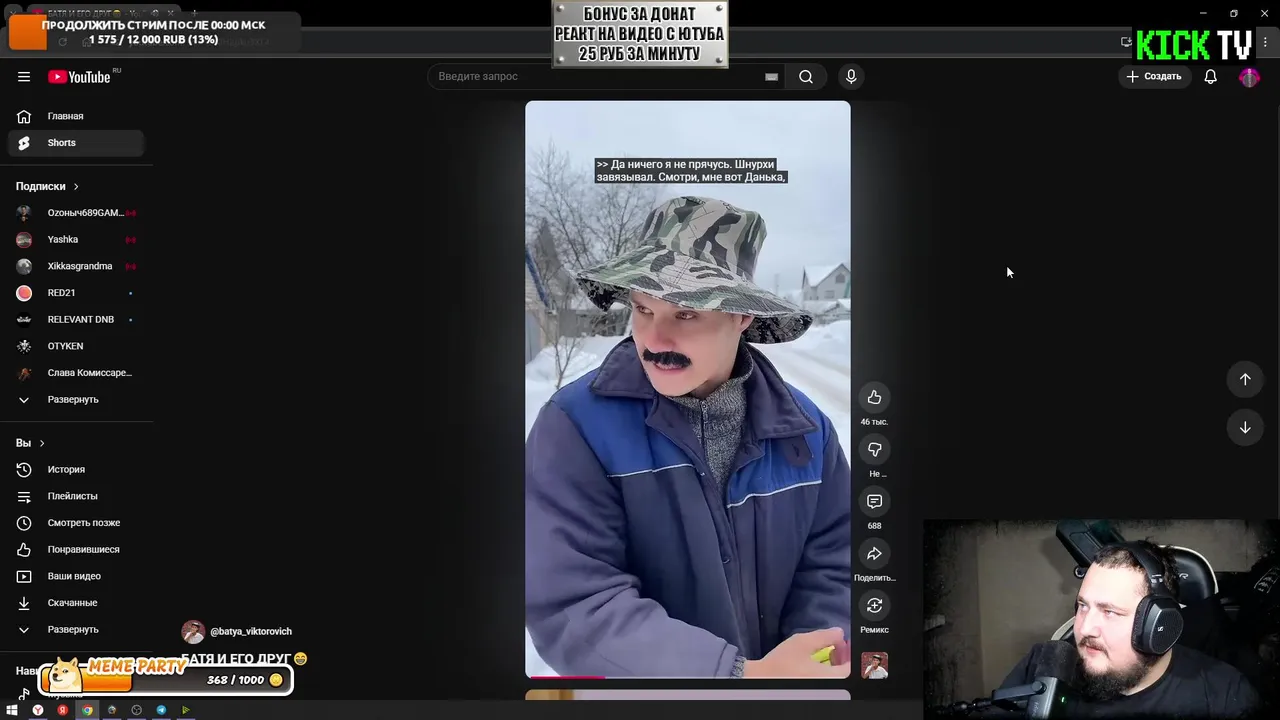Open the YouTube hamburger guide menu
The width and height of the screenshot is (1280, 720).
[24, 77]
